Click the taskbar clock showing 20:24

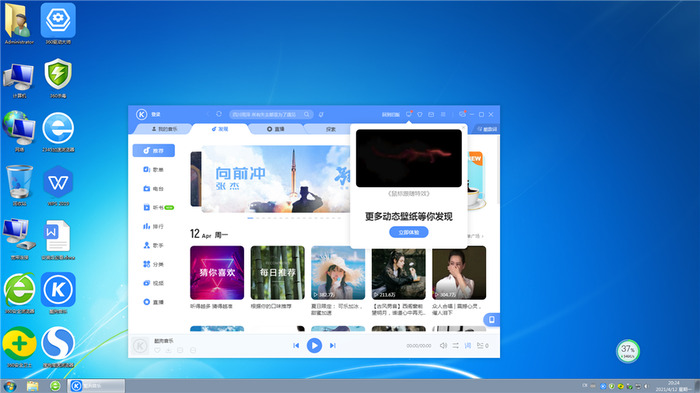pos(674,386)
